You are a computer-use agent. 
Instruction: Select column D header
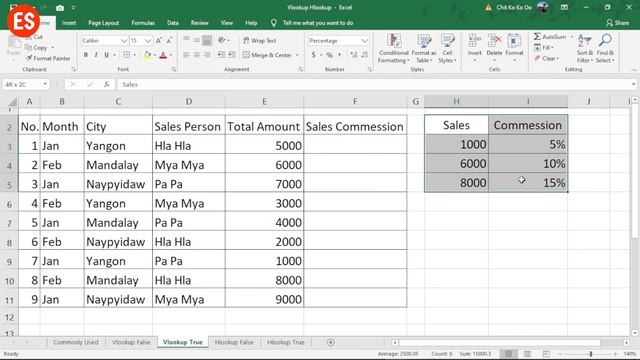pyautogui.click(x=189, y=101)
